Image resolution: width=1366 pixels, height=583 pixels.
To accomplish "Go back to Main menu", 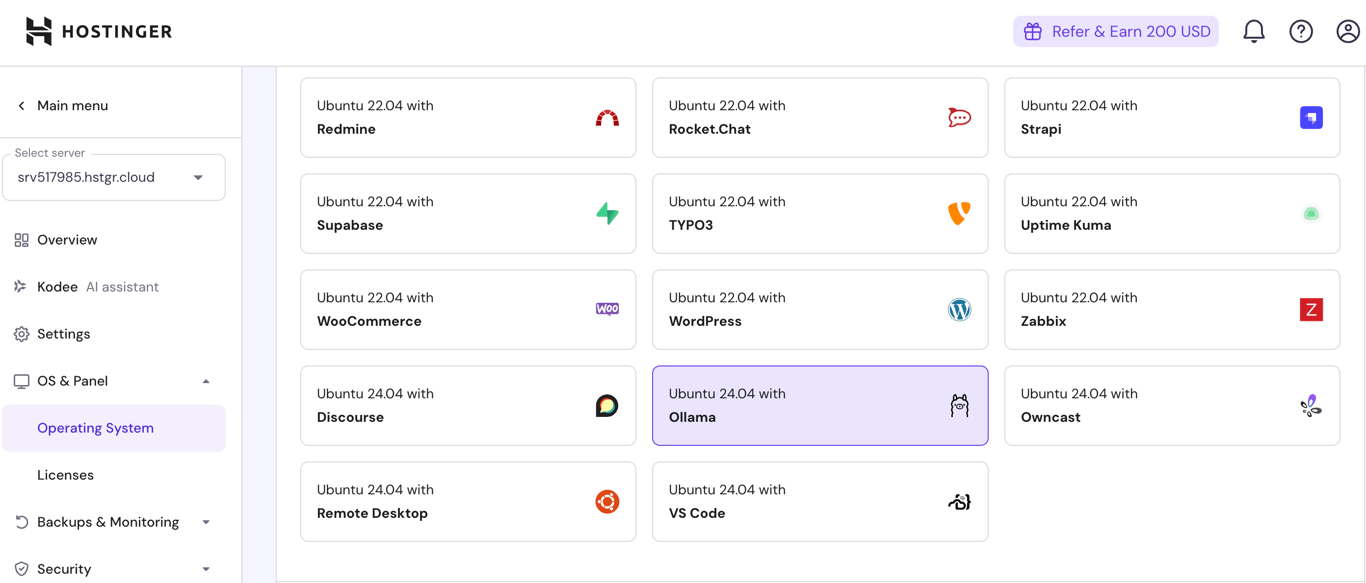I will tap(62, 105).
